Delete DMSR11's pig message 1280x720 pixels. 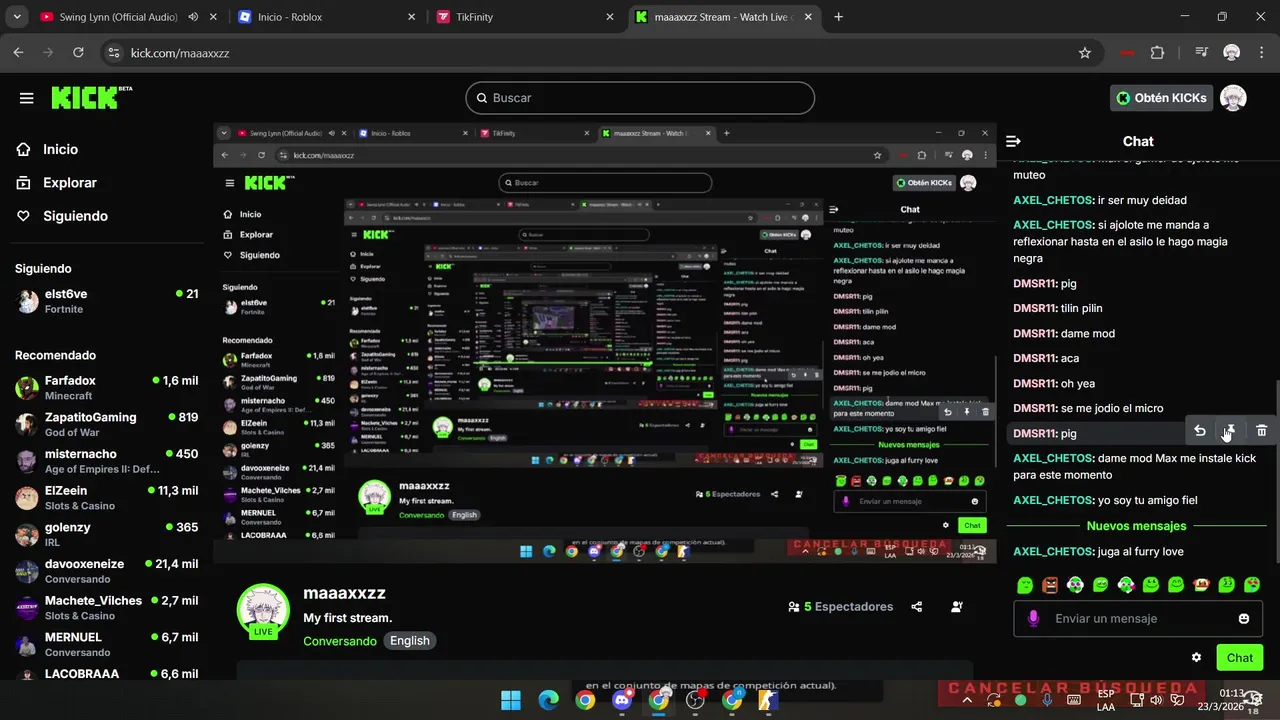1261,430
